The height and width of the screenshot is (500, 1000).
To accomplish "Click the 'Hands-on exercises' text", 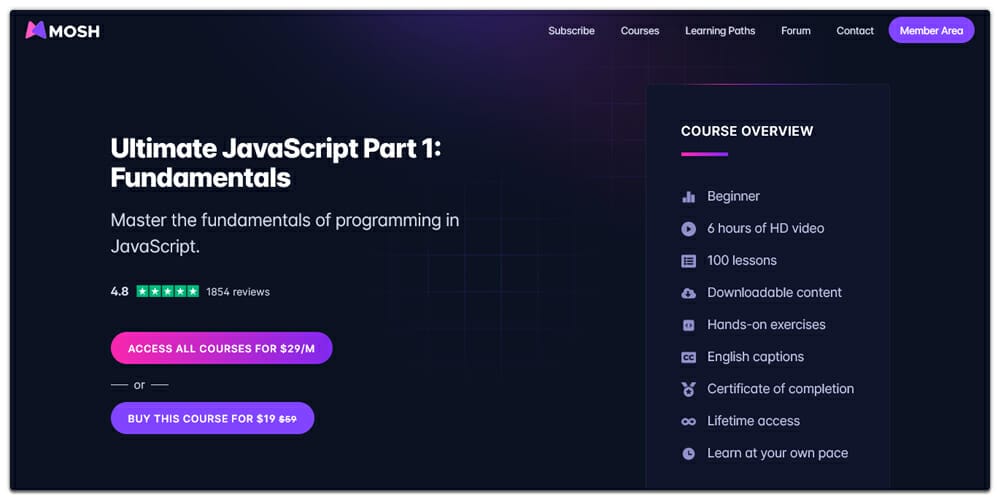I will pos(766,325).
